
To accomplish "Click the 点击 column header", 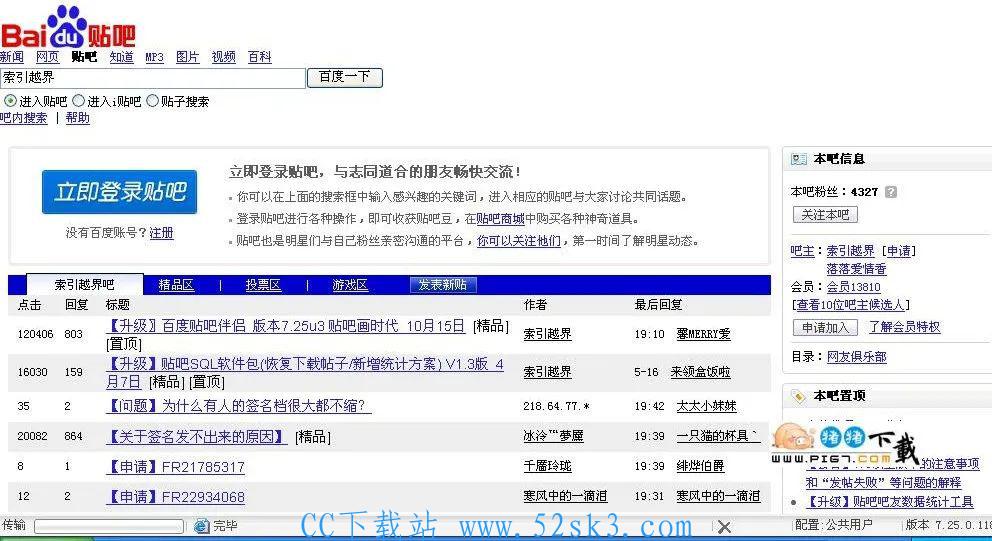I will point(29,305).
